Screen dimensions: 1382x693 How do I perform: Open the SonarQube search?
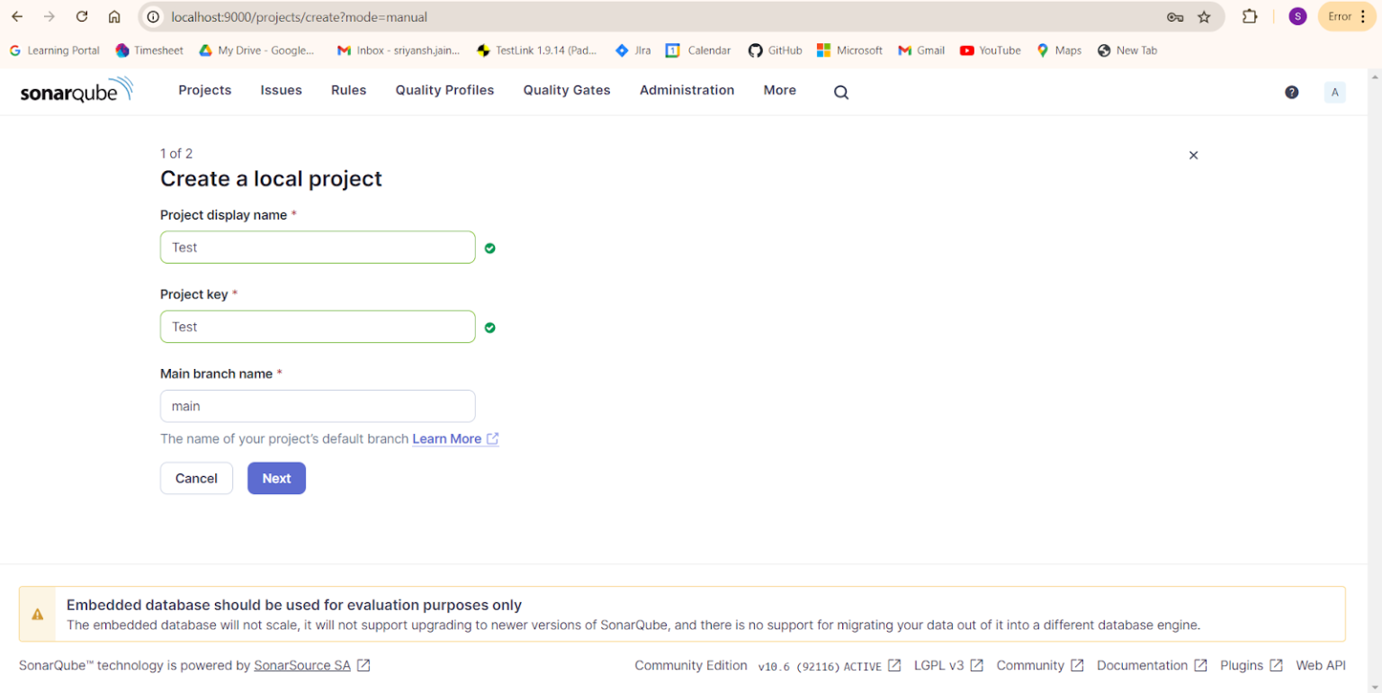pos(840,91)
